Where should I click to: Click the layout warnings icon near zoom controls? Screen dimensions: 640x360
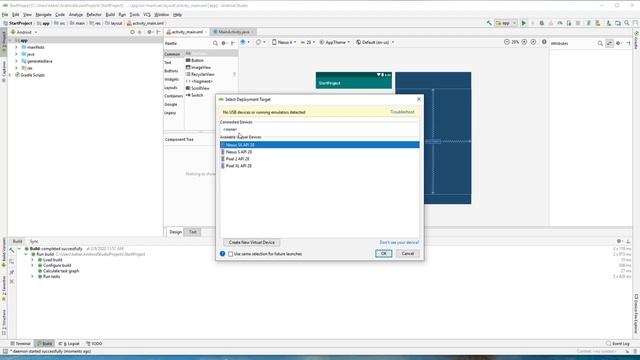[544, 42]
